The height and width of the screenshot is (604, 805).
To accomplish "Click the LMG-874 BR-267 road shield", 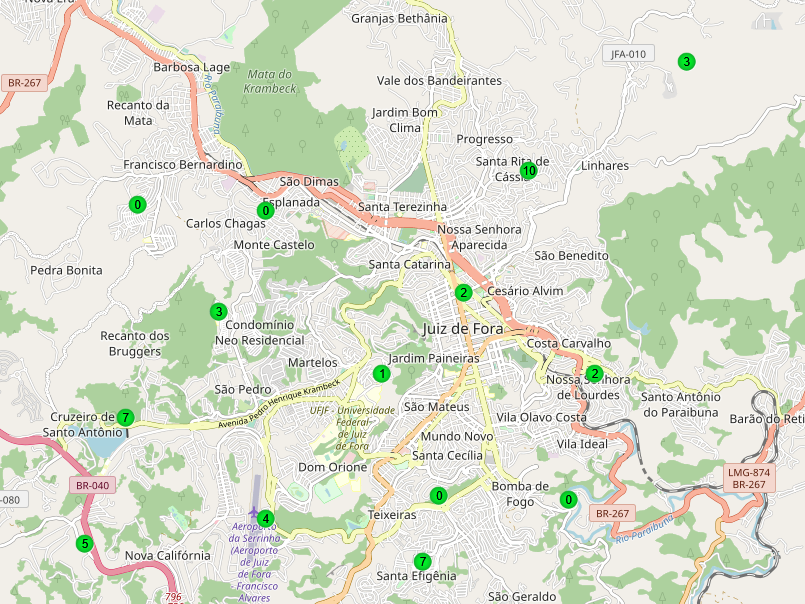I will [x=748, y=477].
